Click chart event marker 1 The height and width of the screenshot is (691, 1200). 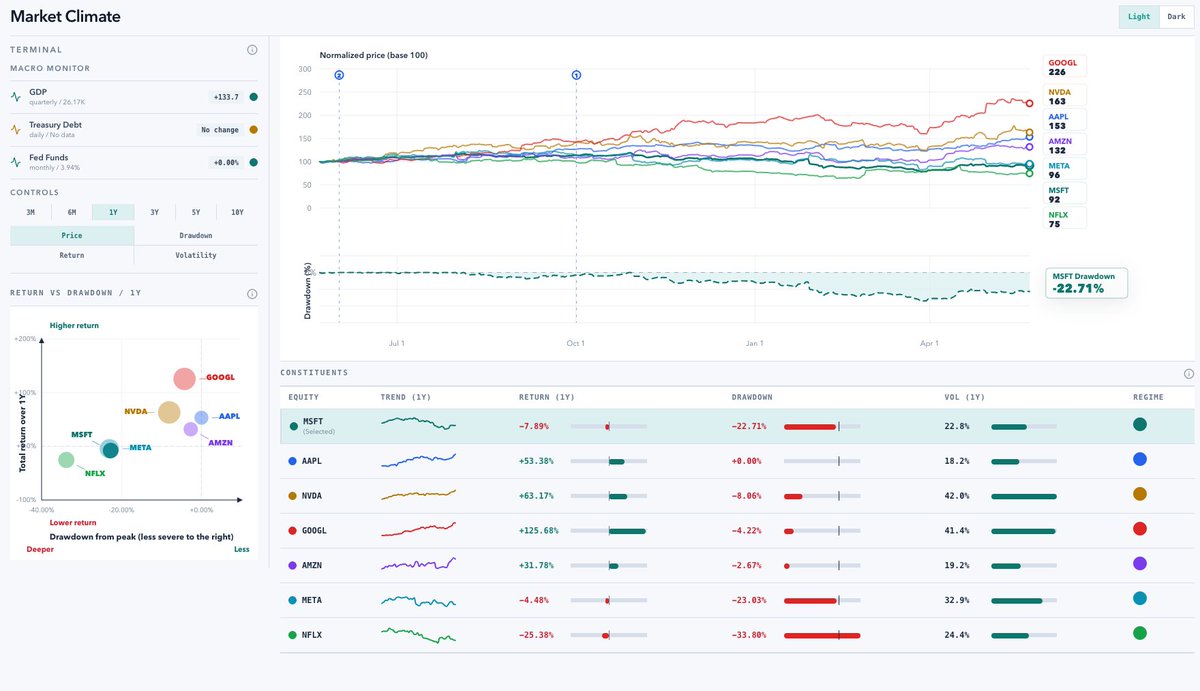(x=576, y=75)
